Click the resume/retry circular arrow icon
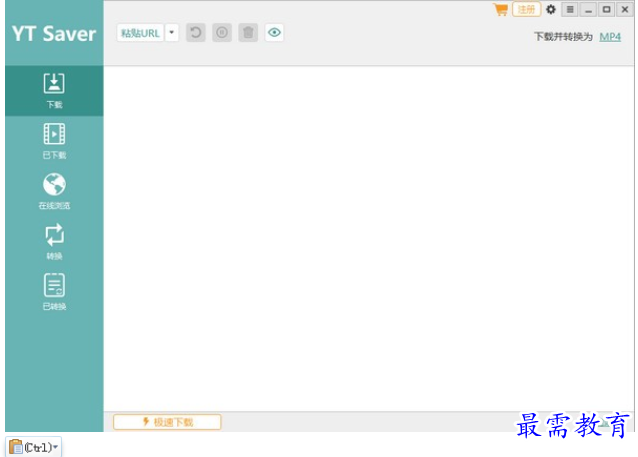The width and height of the screenshot is (638, 457). 196,33
